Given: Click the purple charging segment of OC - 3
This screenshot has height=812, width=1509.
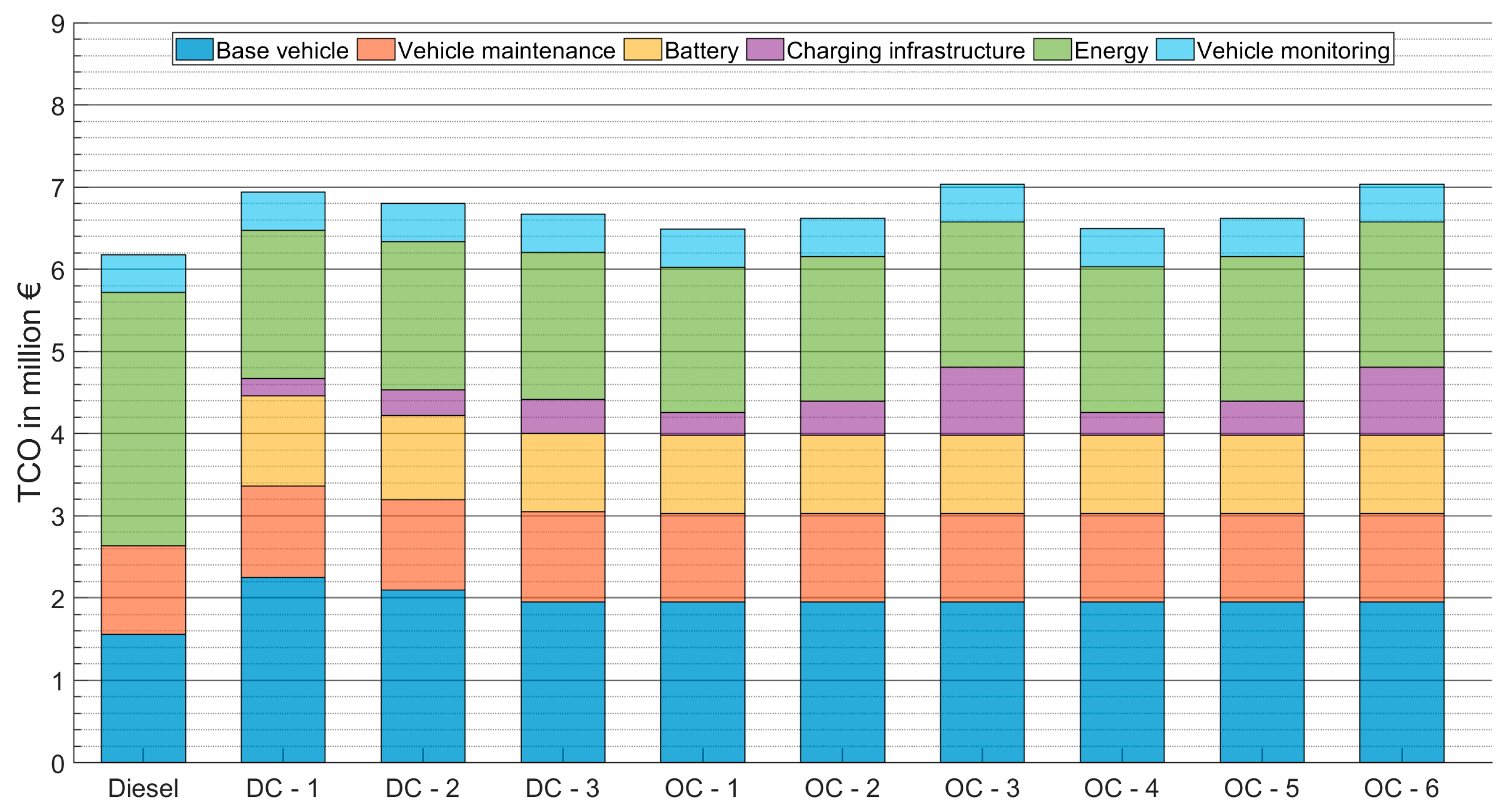Looking at the screenshot, I should pyautogui.click(x=982, y=401).
